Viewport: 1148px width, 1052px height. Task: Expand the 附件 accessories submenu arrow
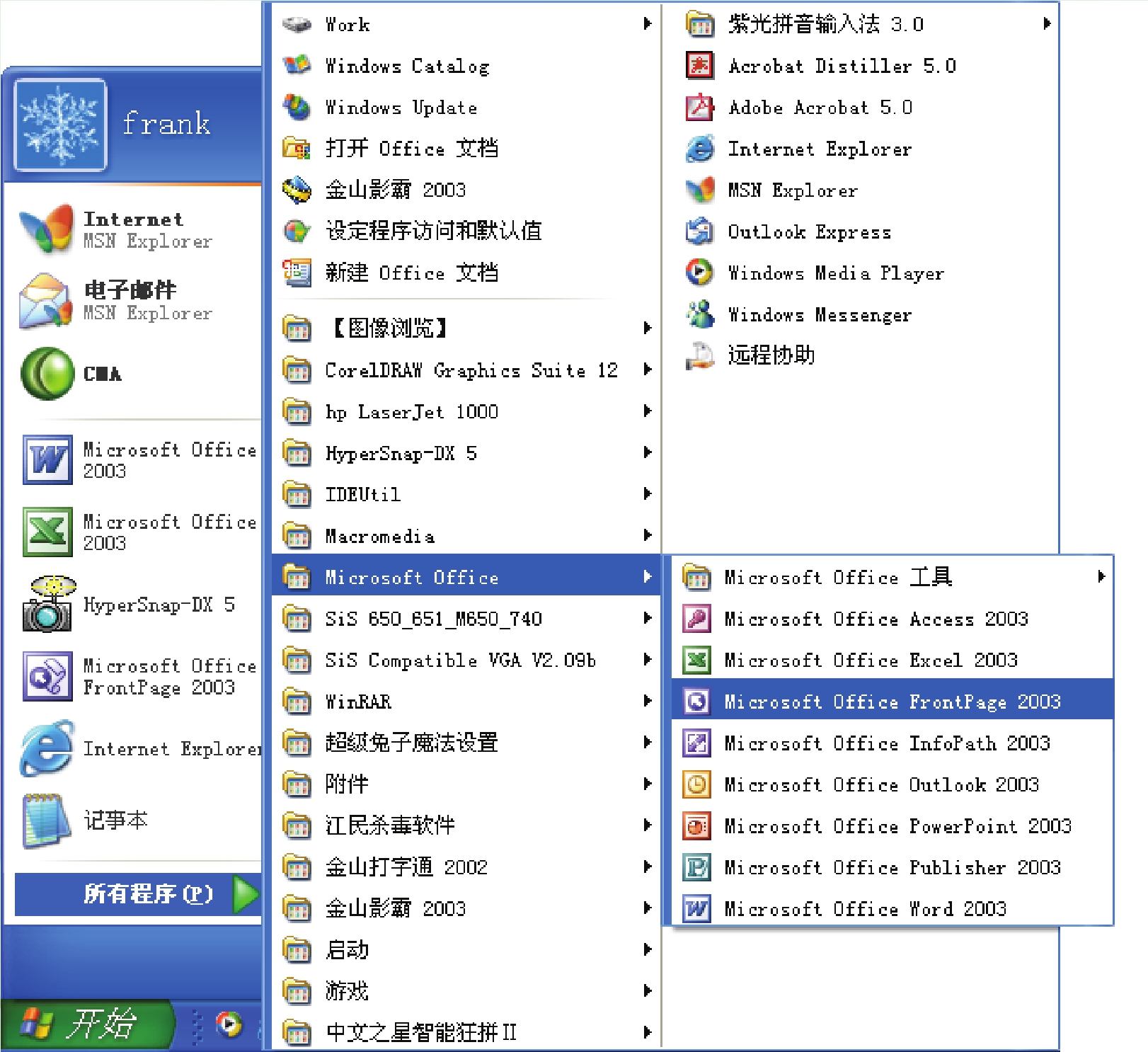click(x=647, y=784)
